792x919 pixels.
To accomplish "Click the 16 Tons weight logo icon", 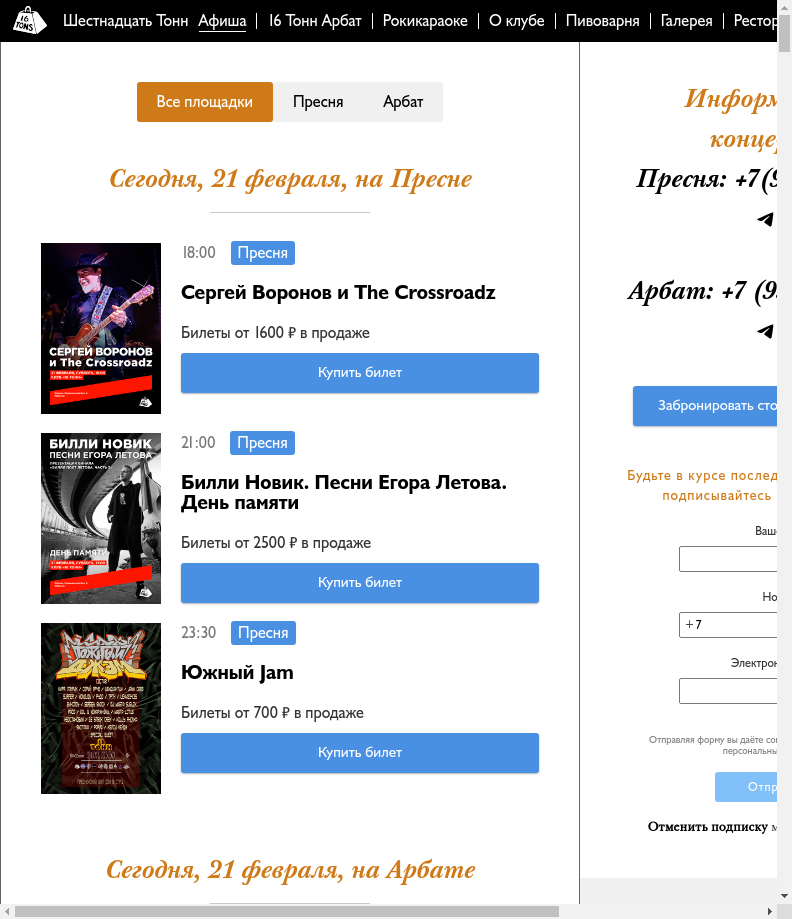I will (30, 21).
